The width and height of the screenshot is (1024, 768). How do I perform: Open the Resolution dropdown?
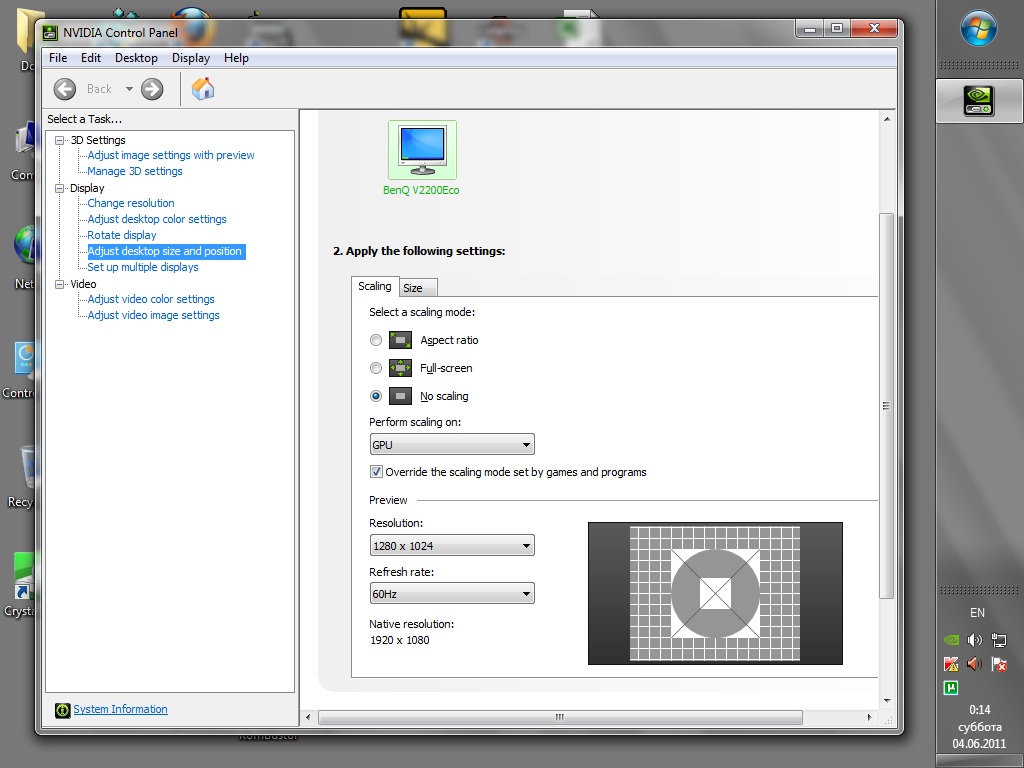click(x=452, y=546)
